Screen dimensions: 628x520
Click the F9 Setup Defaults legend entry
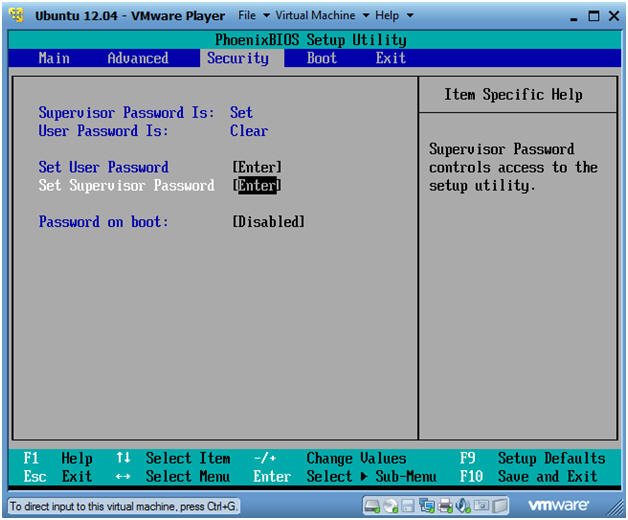tap(532, 458)
